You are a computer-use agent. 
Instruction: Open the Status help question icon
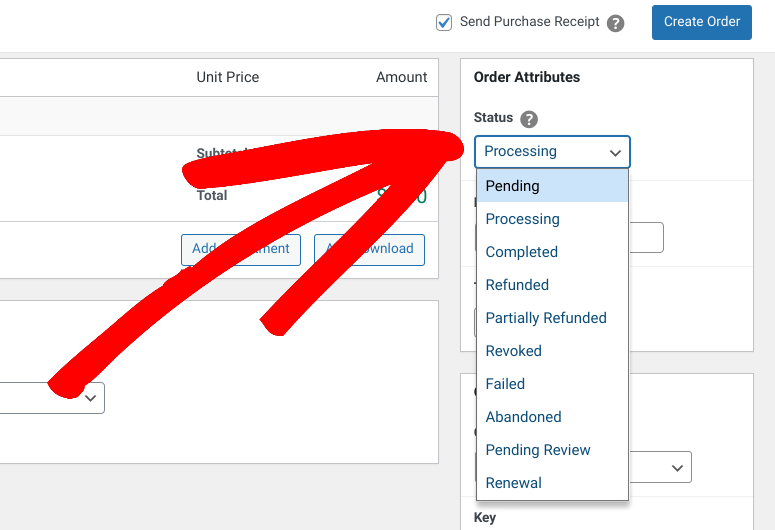[529, 119]
